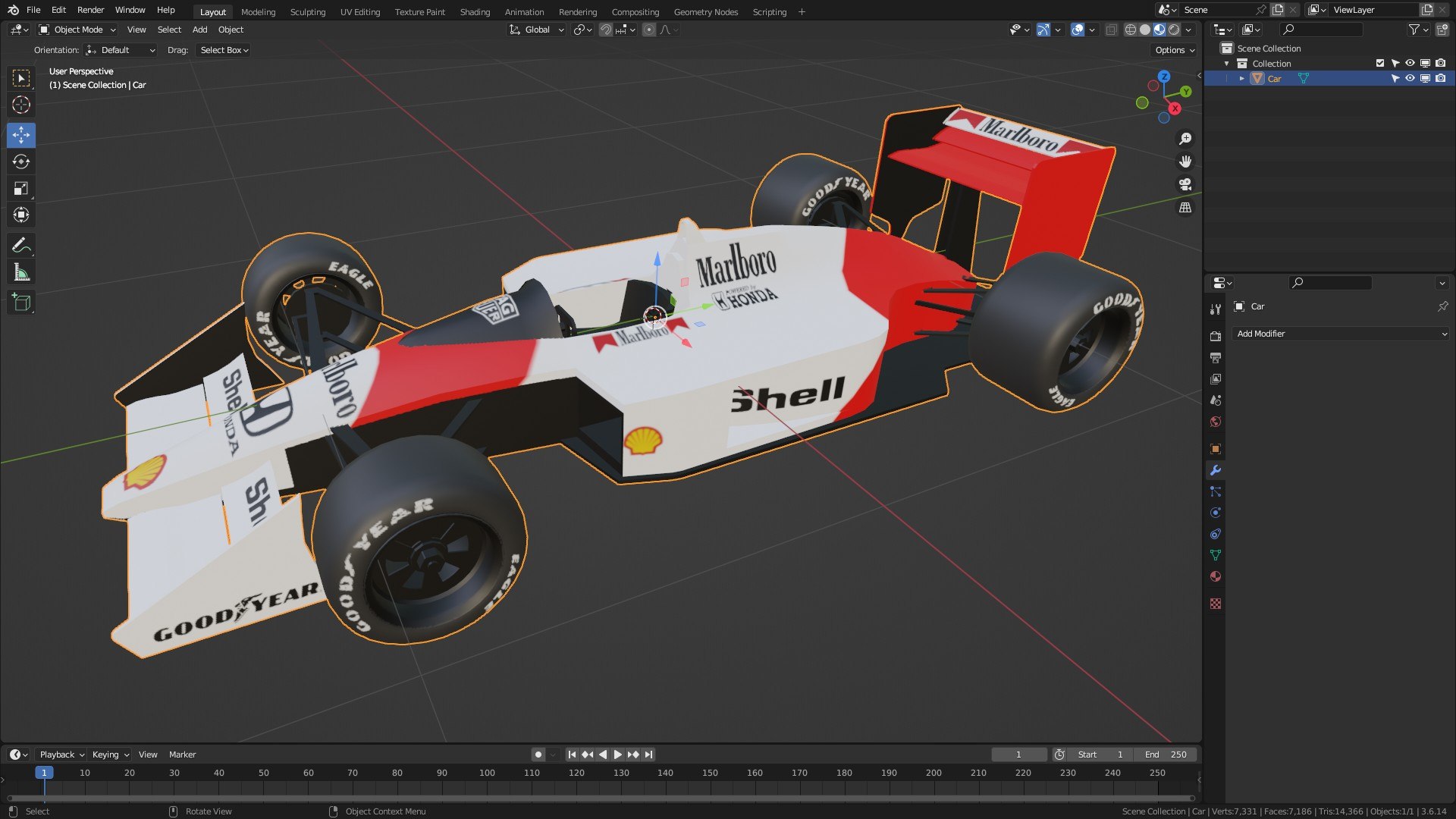Exclude Collection from view layer checkbox
1456x819 pixels.
1380,63
